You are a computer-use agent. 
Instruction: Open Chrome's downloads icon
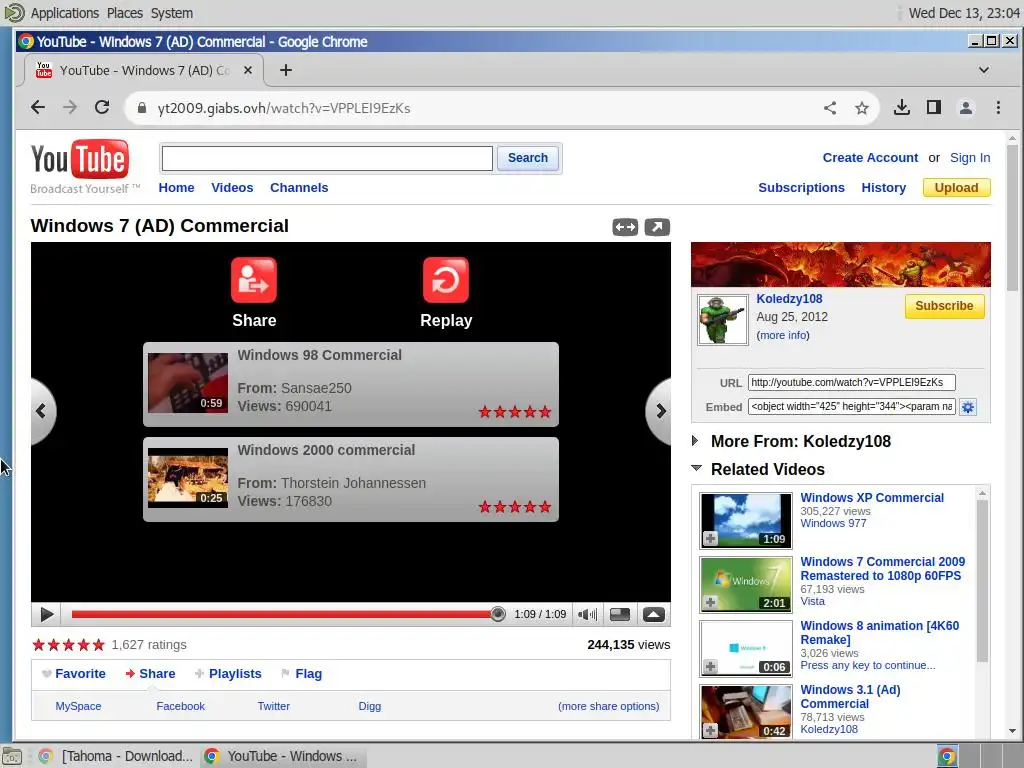click(902, 107)
